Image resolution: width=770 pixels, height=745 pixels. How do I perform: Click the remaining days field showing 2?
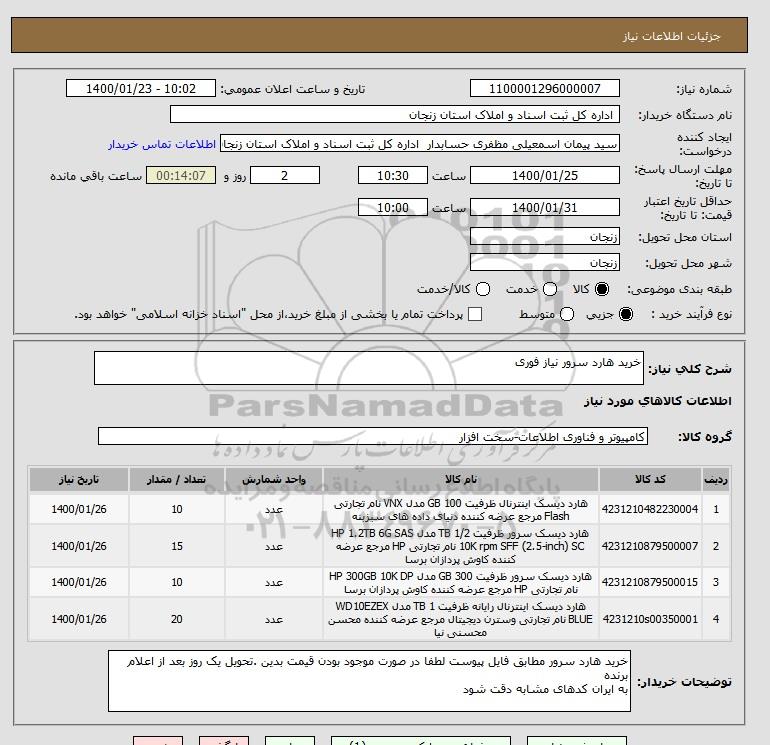tap(285, 175)
